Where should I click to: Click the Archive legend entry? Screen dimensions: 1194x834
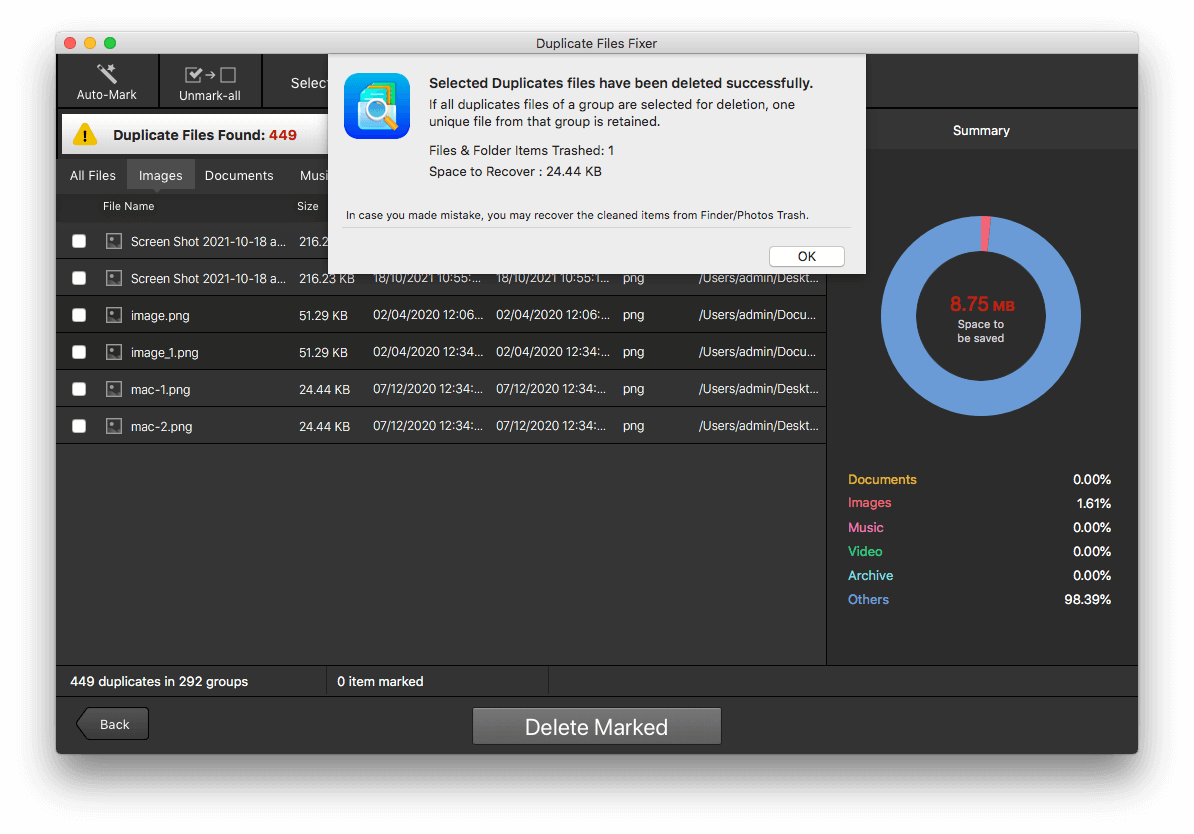point(870,576)
